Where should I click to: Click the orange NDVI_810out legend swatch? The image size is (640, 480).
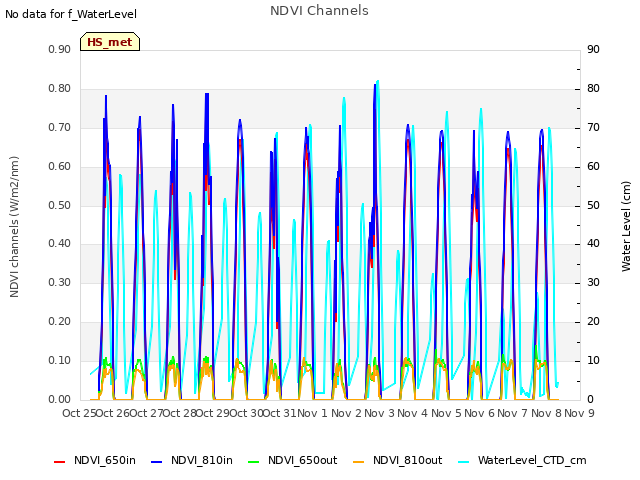[359, 462]
